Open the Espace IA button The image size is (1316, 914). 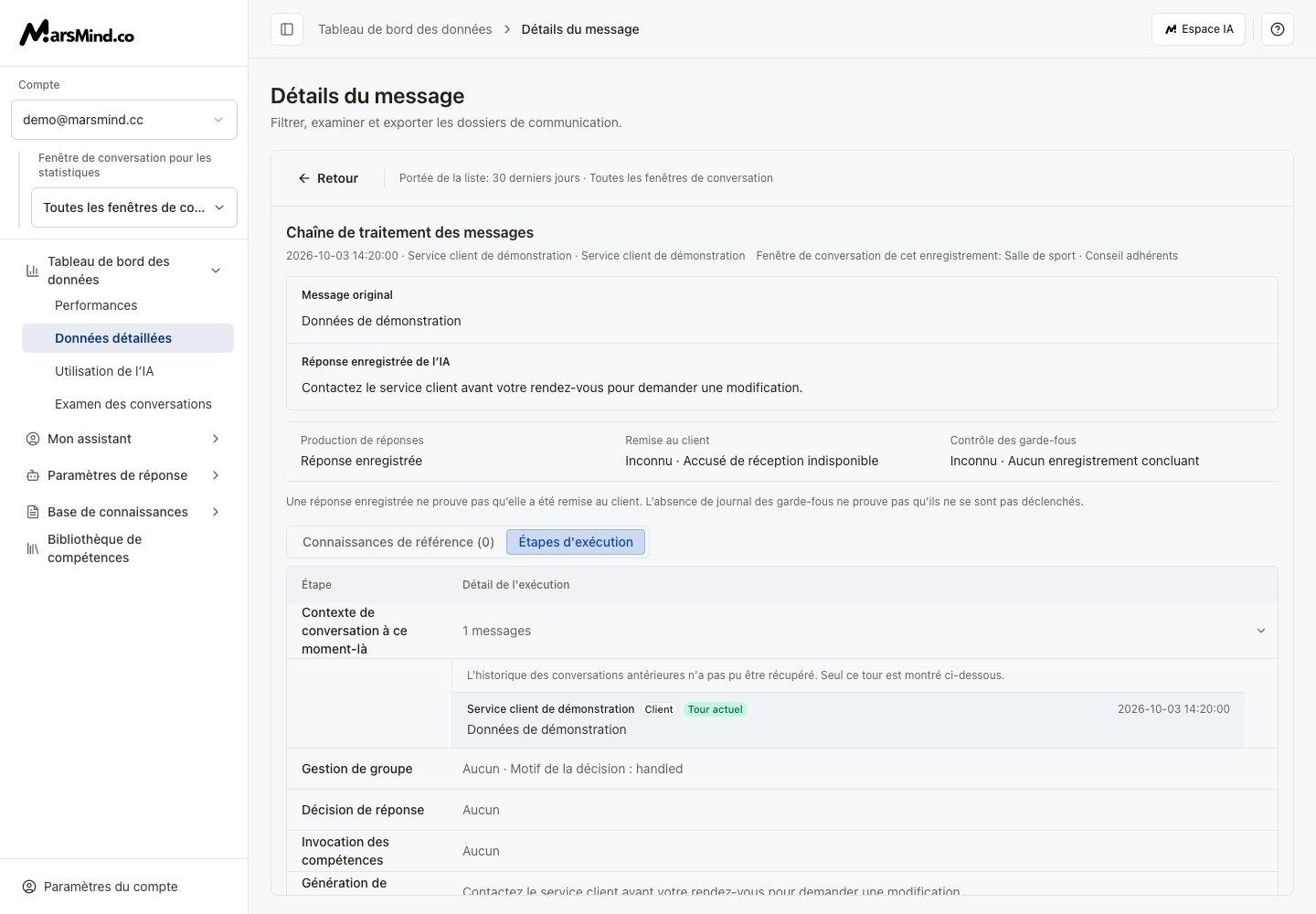point(1198,29)
